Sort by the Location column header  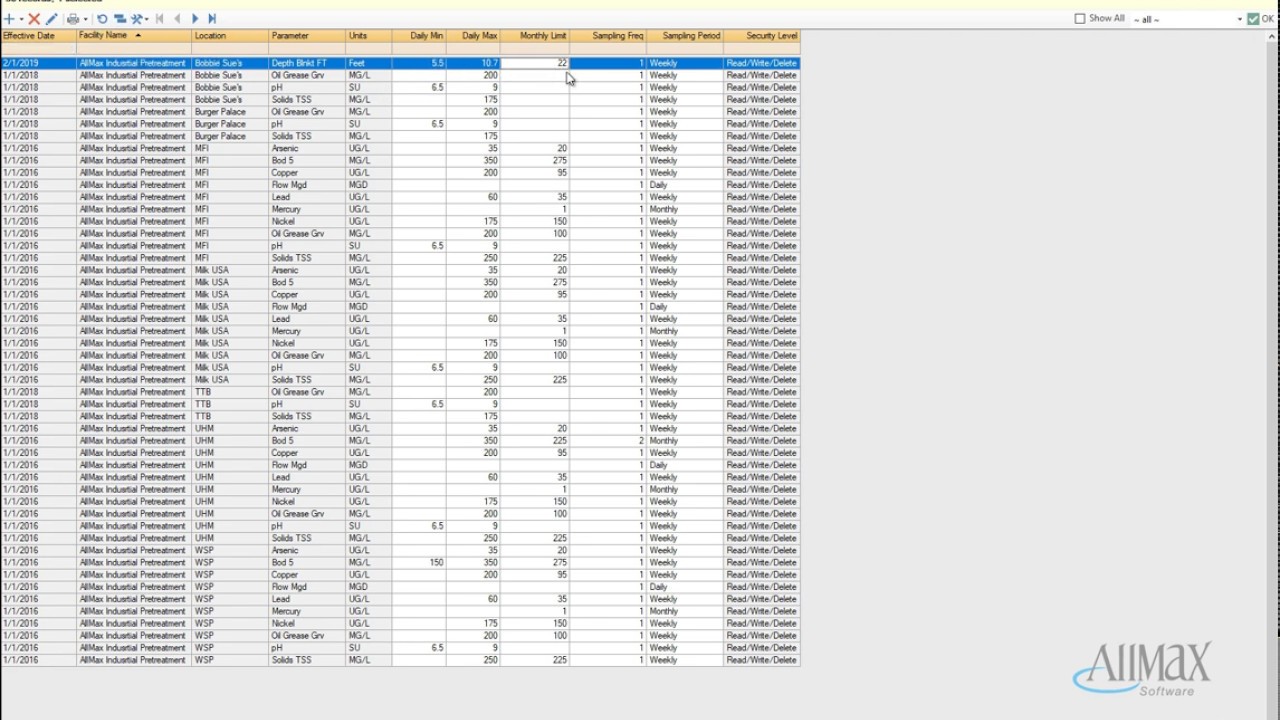230,36
